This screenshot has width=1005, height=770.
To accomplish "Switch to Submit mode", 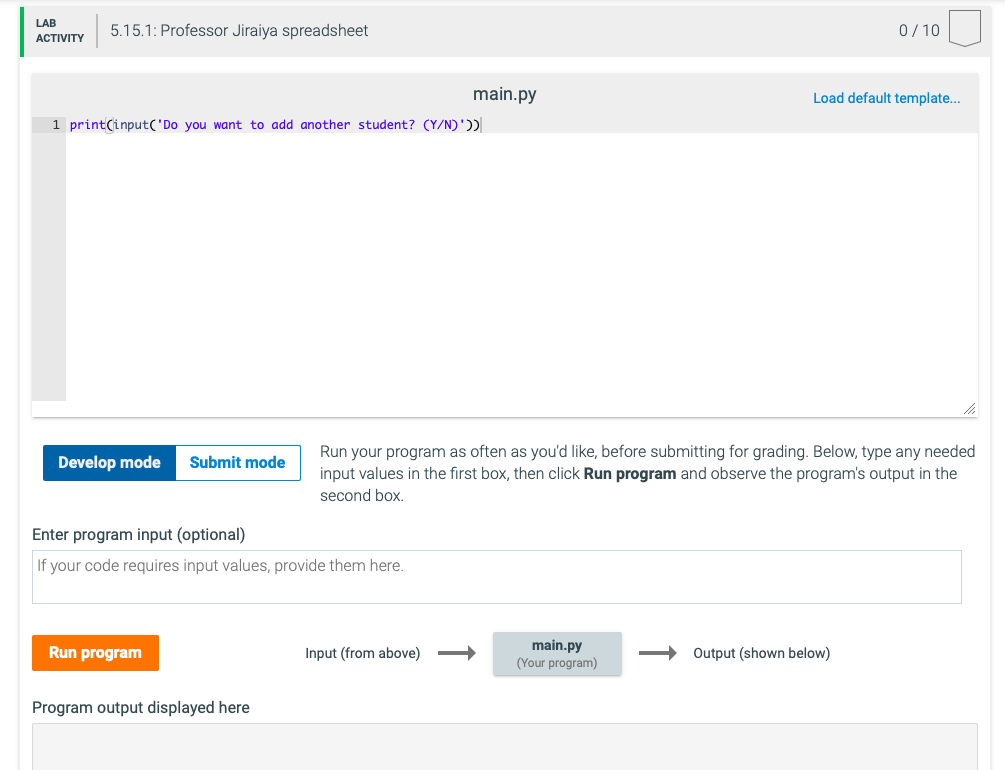I will [238, 462].
